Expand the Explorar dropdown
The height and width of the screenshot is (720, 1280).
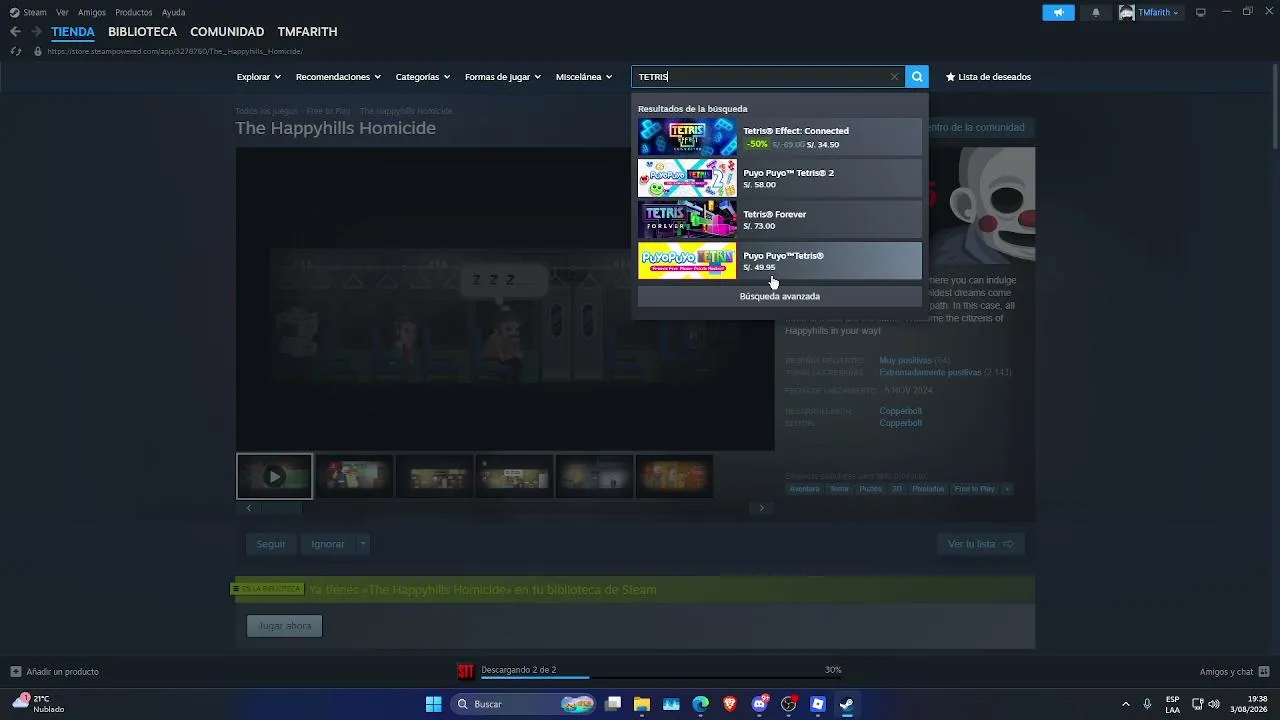258,77
